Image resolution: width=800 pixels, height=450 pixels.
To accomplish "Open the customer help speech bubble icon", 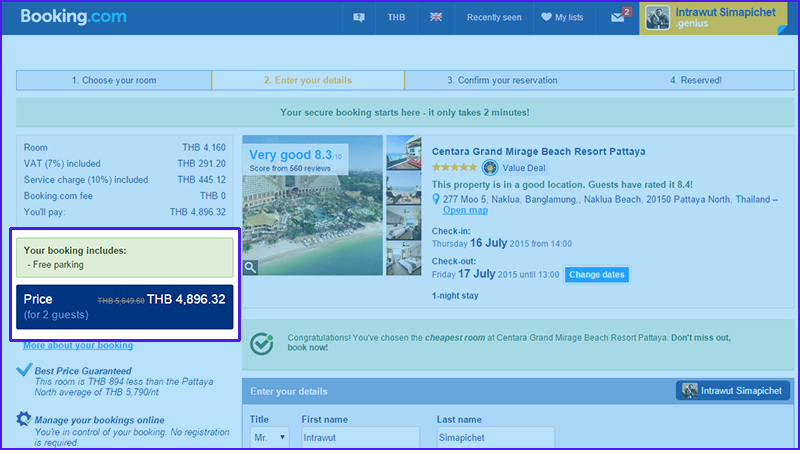I will (359, 17).
